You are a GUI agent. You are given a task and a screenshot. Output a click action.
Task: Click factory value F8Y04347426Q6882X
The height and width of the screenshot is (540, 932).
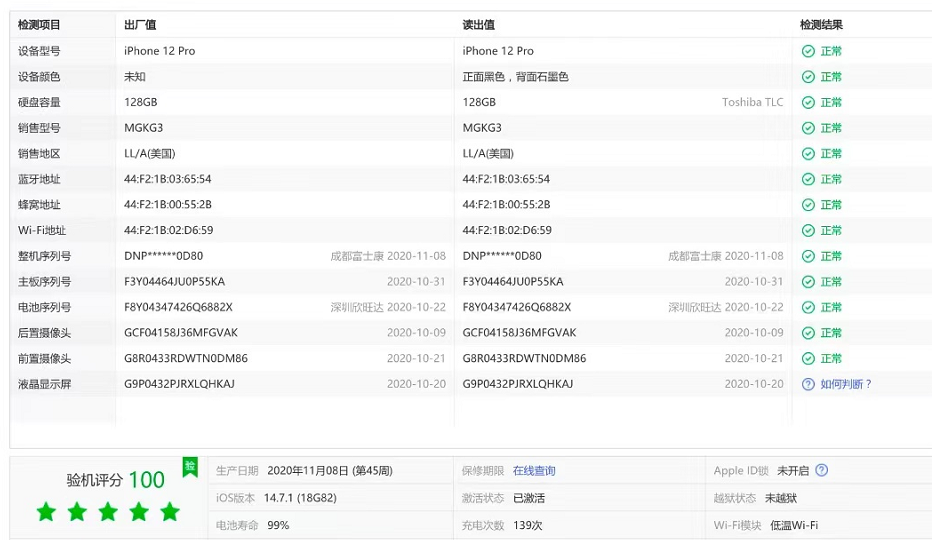point(178,307)
